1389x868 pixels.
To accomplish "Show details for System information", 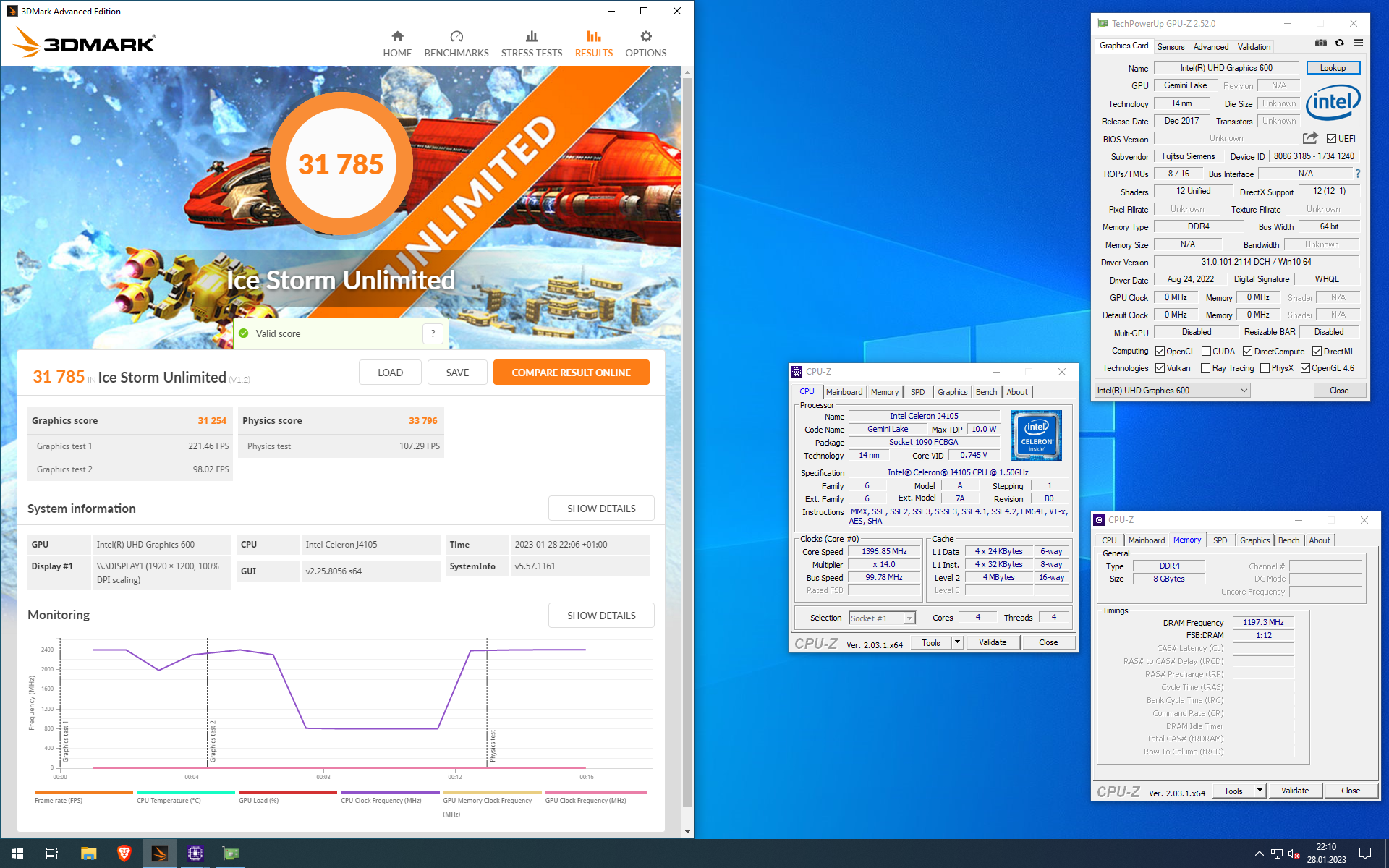I will 601,509.
